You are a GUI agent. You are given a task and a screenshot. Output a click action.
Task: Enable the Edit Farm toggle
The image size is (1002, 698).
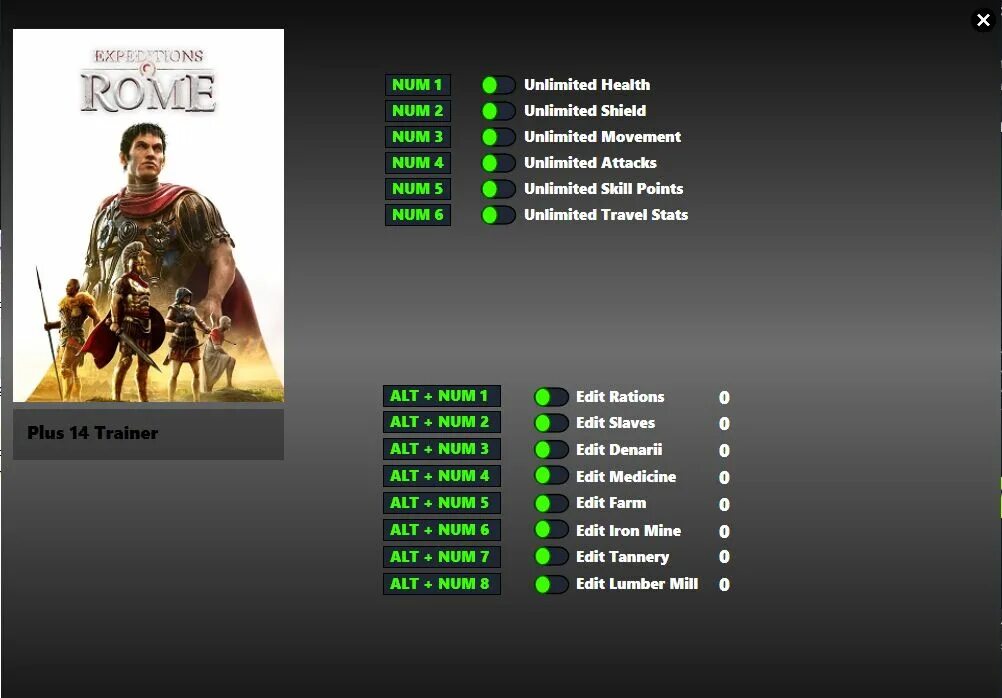(551, 504)
